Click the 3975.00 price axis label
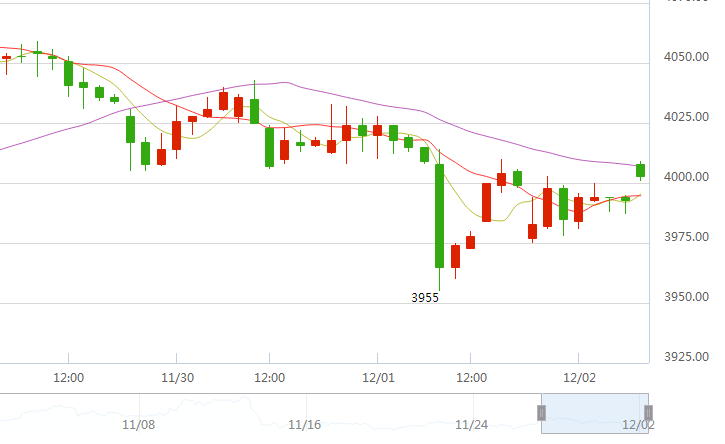The image size is (725, 444). (x=687, y=237)
